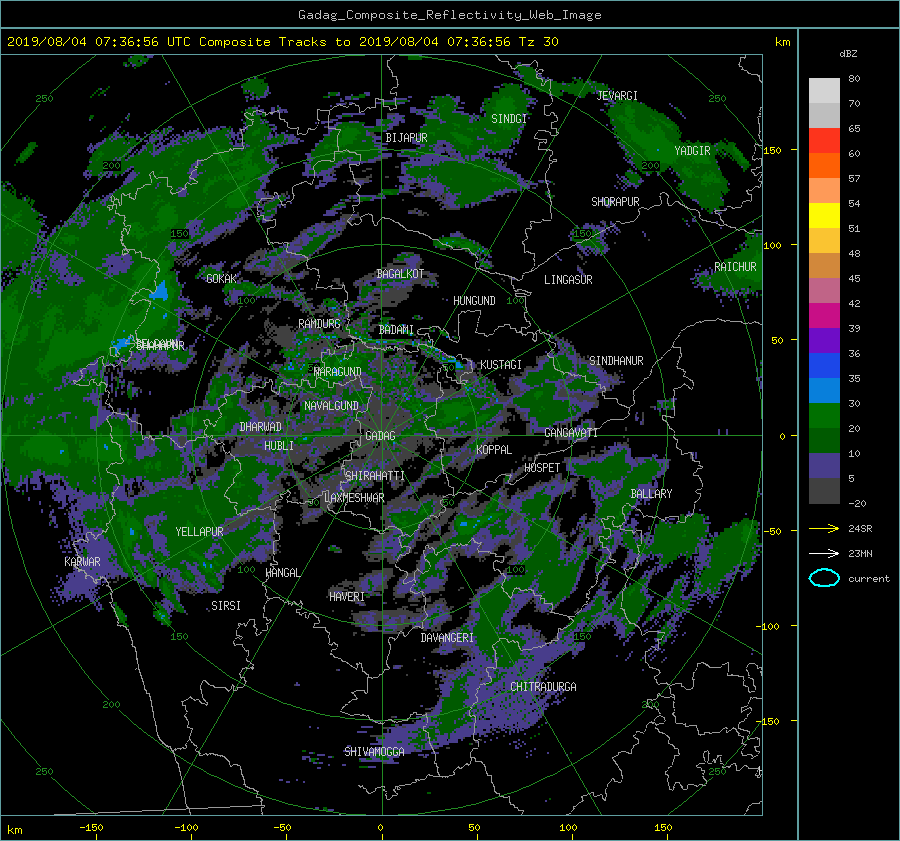This screenshot has width=900, height=841.
Task: Click the RAICHUR city label
Action: tap(735, 267)
